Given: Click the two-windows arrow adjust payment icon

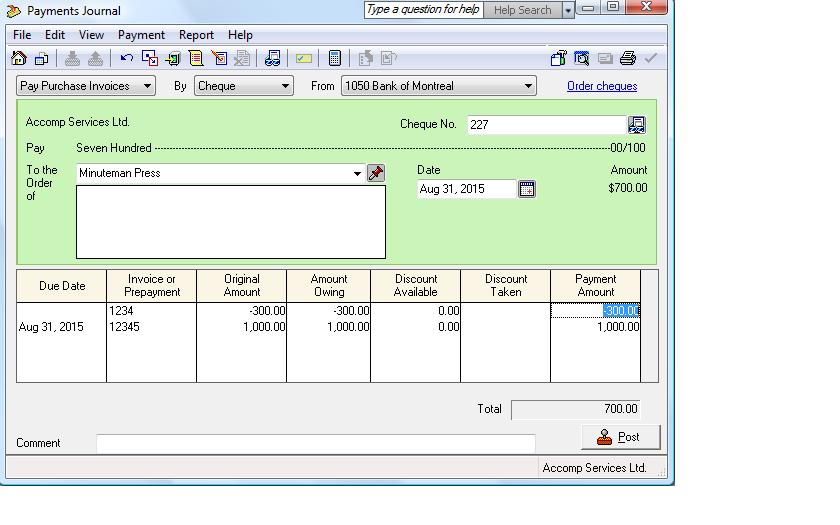Looking at the screenshot, I should [150, 58].
